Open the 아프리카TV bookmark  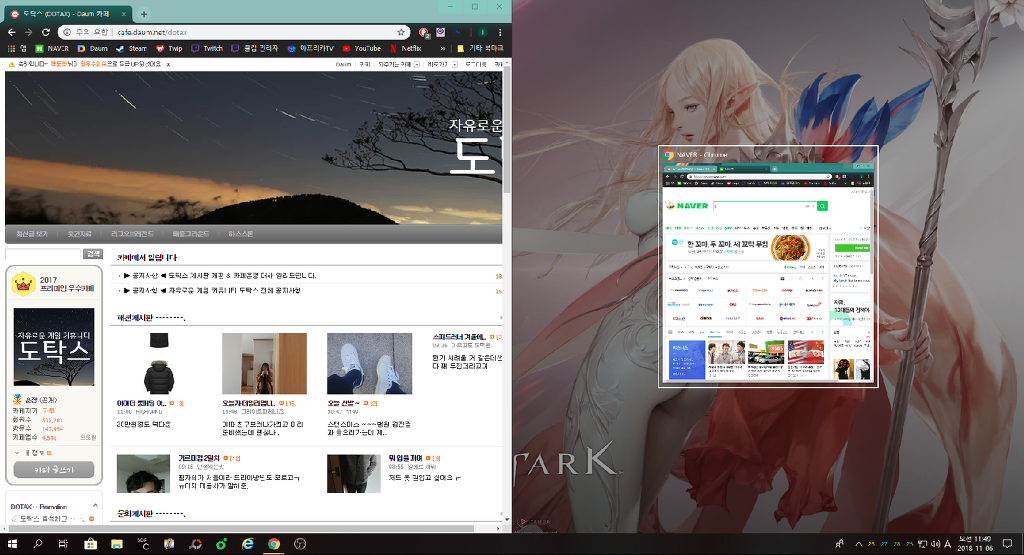point(311,48)
